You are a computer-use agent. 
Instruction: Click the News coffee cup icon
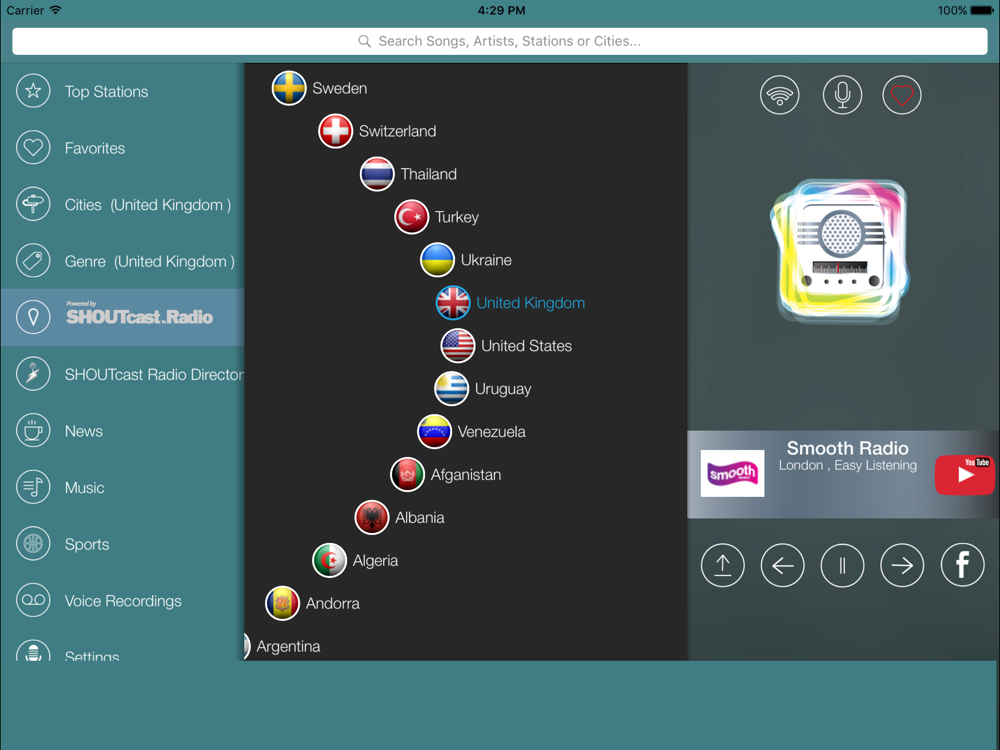[x=33, y=431]
